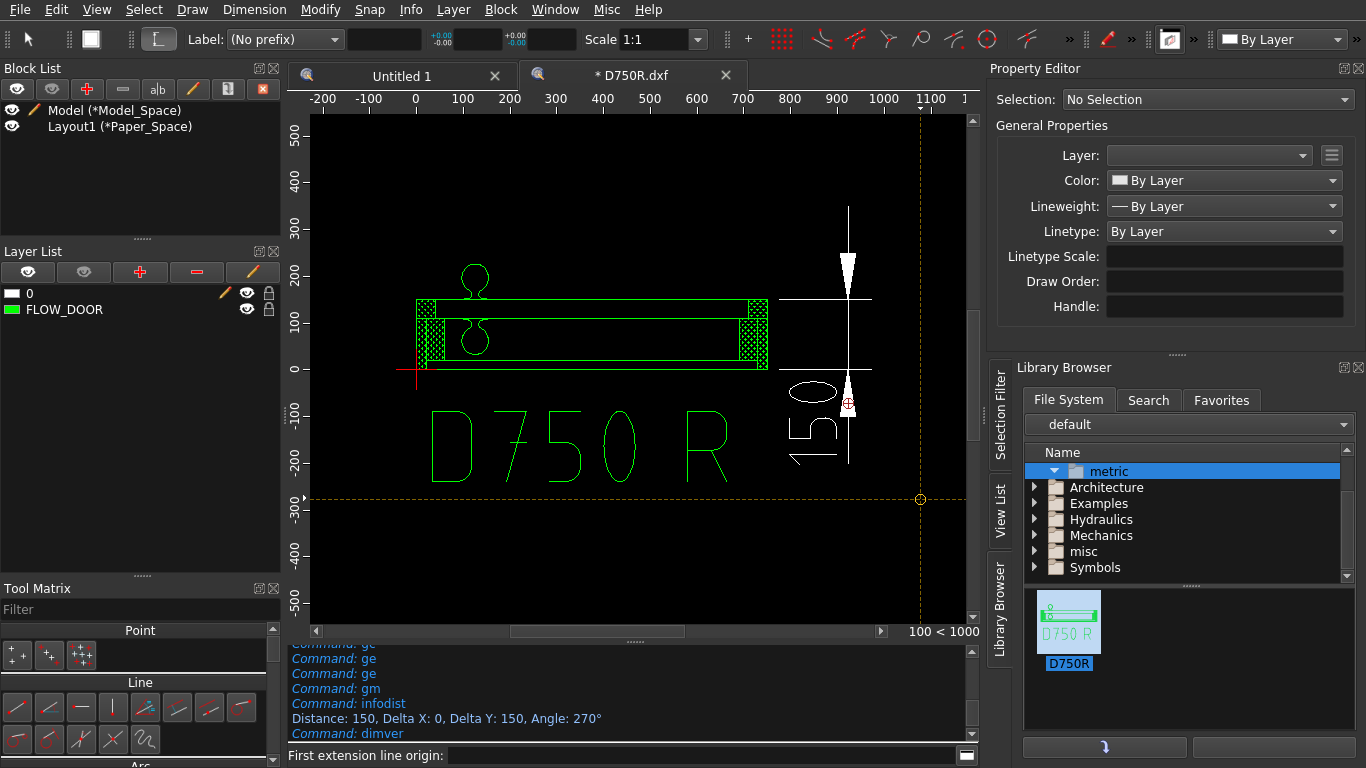
Task: Click delete block red X icon
Action: click(262, 89)
